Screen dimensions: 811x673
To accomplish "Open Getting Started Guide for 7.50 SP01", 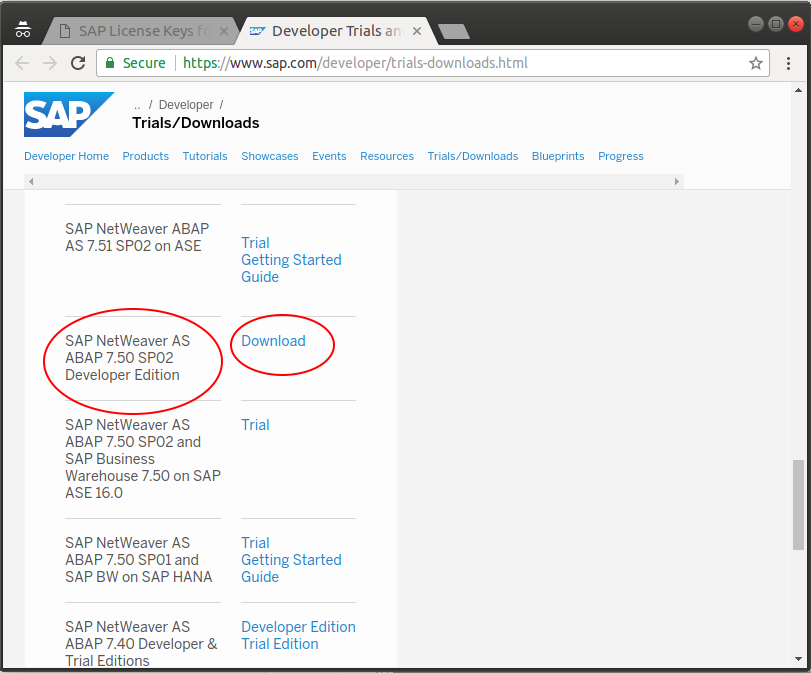I will pyautogui.click(x=291, y=568).
